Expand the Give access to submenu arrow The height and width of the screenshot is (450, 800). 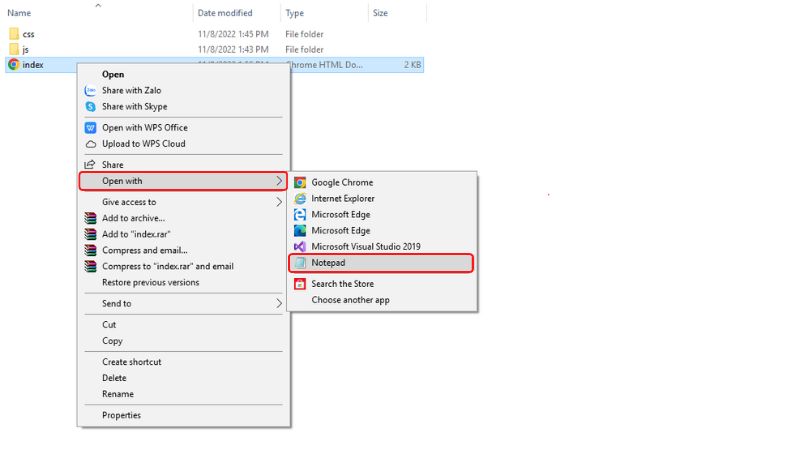(x=279, y=202)
